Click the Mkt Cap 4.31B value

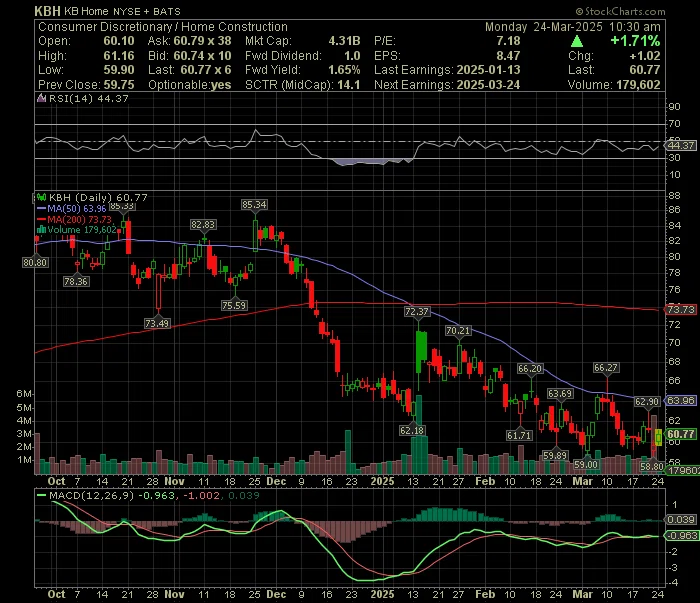coord(344,41)
